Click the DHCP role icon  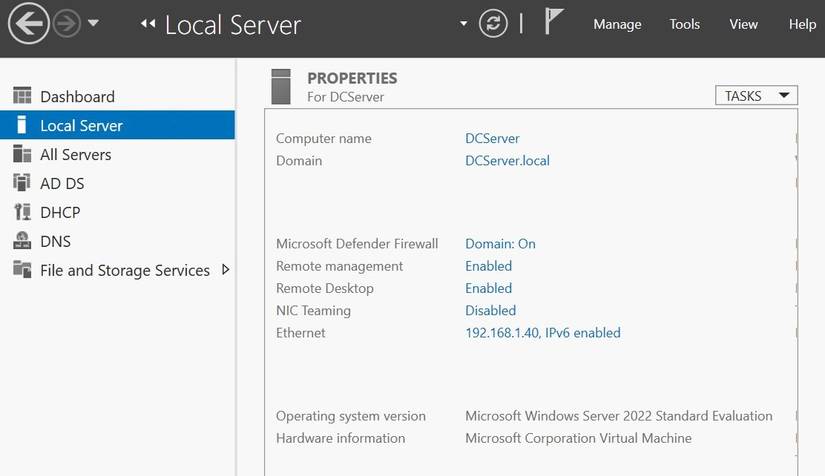(22, 211)
